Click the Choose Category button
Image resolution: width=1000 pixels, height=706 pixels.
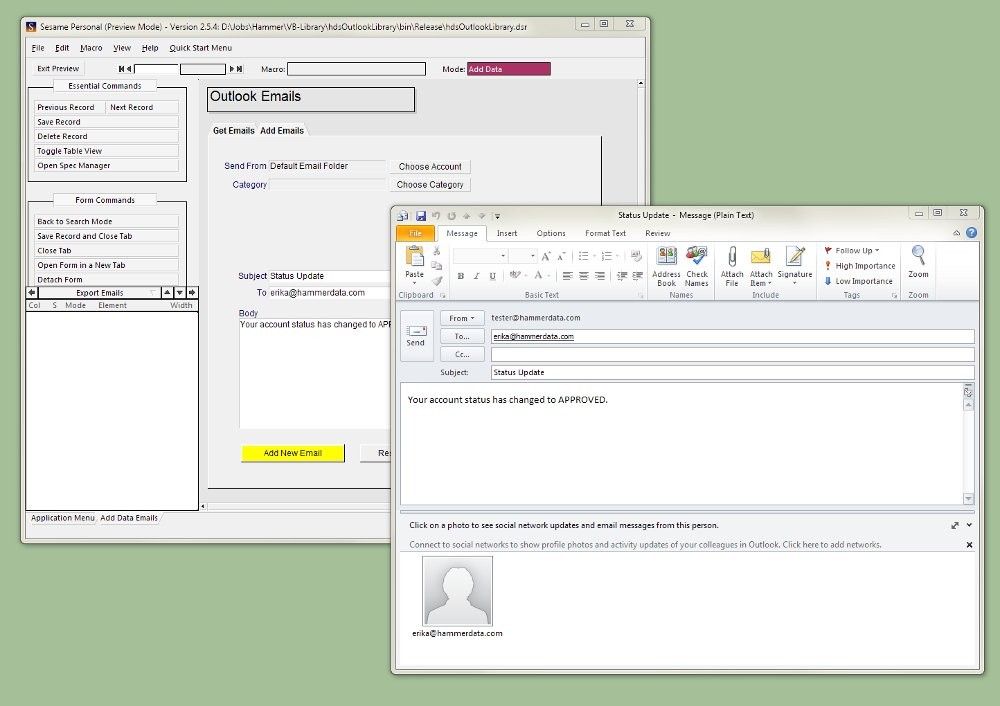430,184
